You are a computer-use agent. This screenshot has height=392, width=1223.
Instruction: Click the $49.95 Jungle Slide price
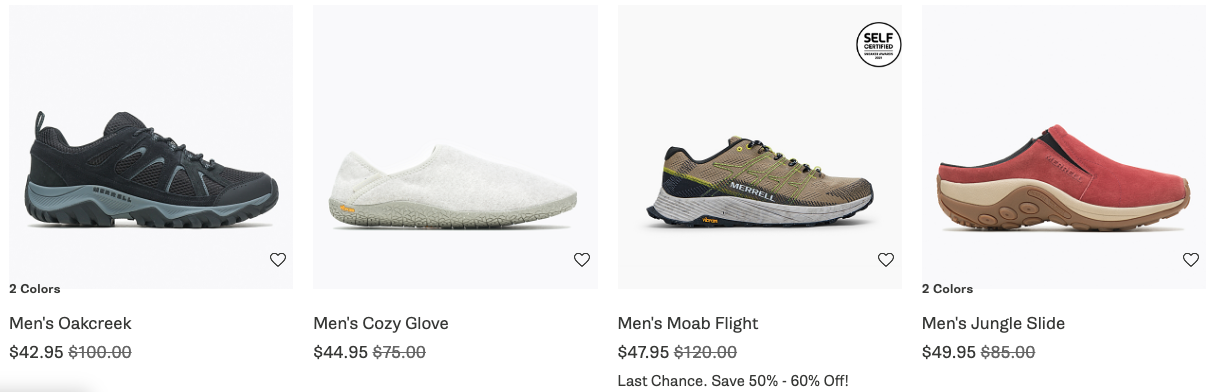point(949,352)
